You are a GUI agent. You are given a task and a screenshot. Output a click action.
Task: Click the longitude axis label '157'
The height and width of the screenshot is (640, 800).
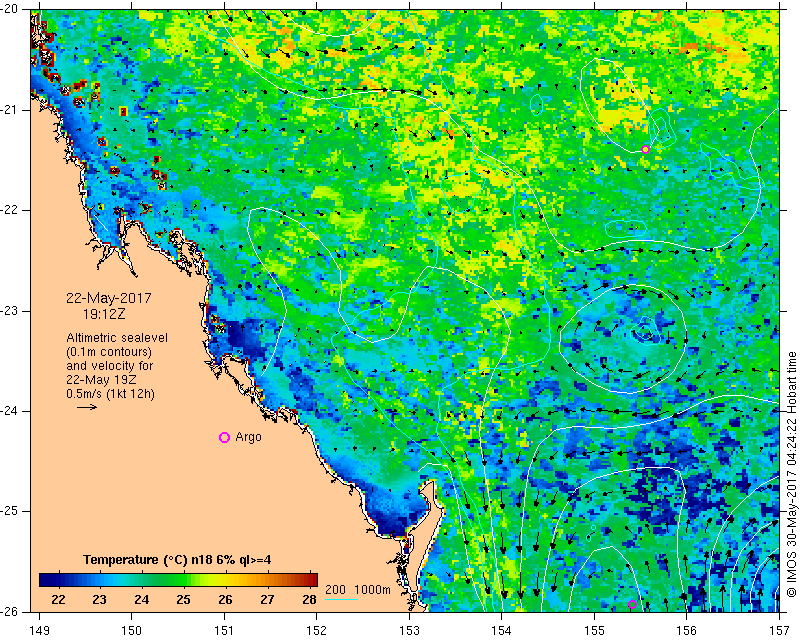coord(780,631)
